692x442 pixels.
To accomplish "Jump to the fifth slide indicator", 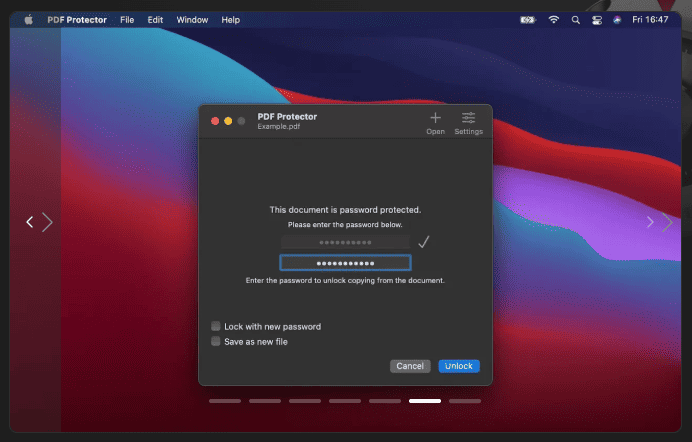I will (385, 401).
